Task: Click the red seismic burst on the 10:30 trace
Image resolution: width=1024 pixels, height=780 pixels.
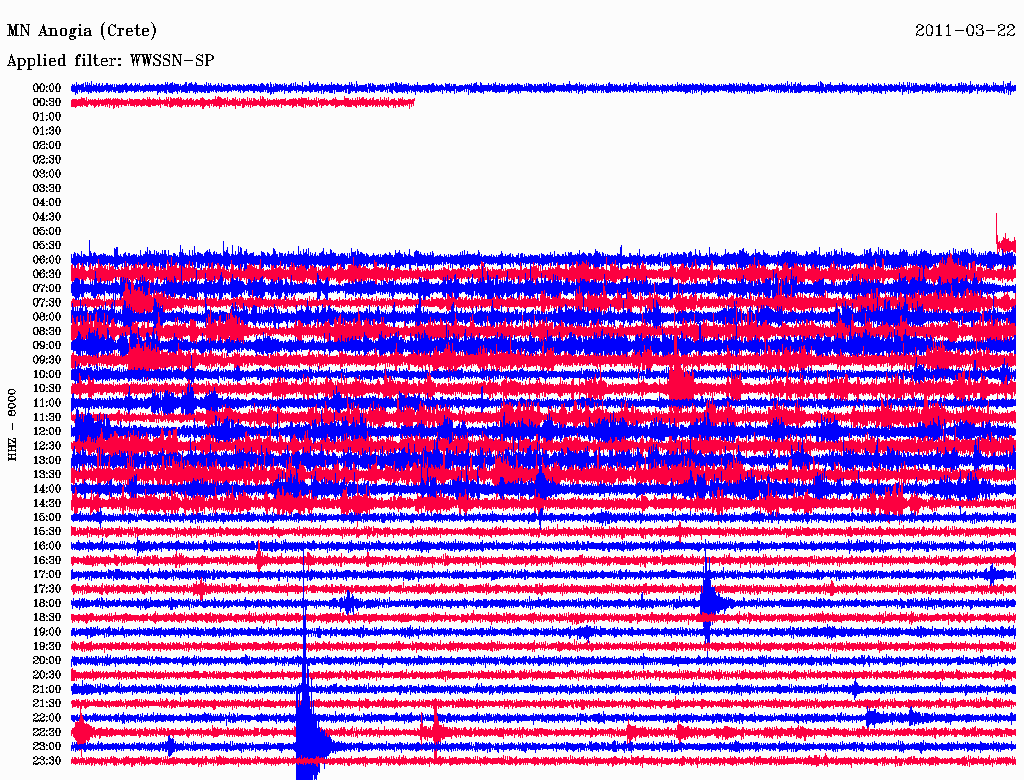Action: click(x=681, y=384)
